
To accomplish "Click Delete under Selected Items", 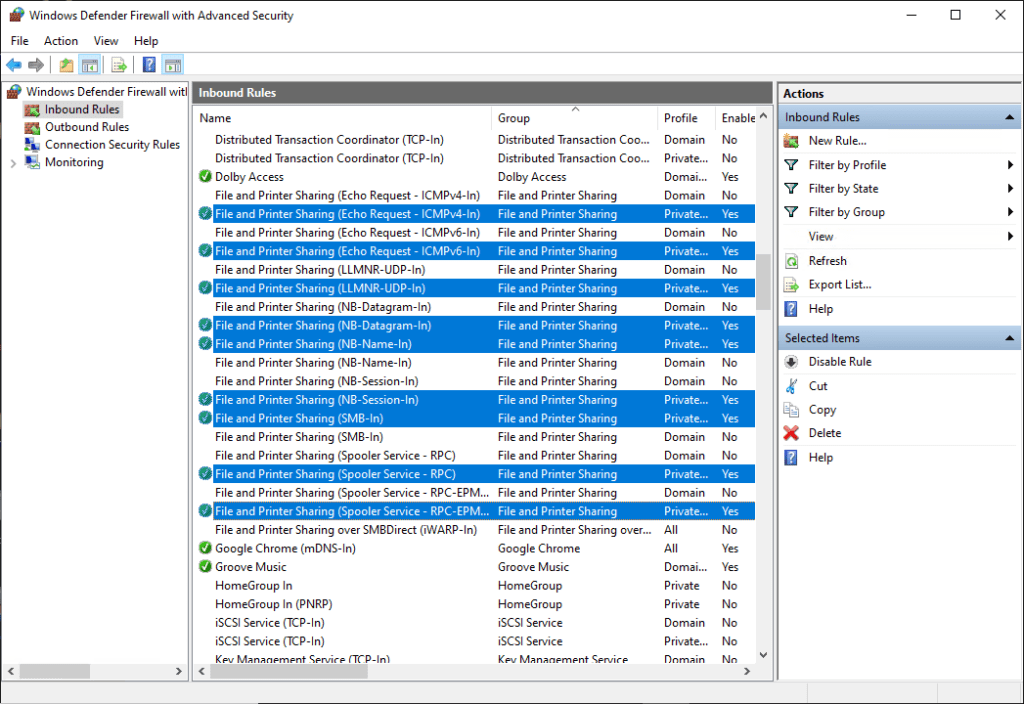I will [823, 432].
